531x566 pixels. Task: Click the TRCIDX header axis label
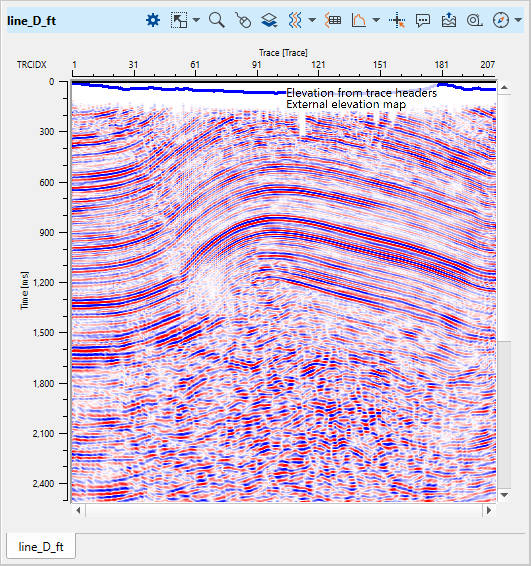pos(32,65)
